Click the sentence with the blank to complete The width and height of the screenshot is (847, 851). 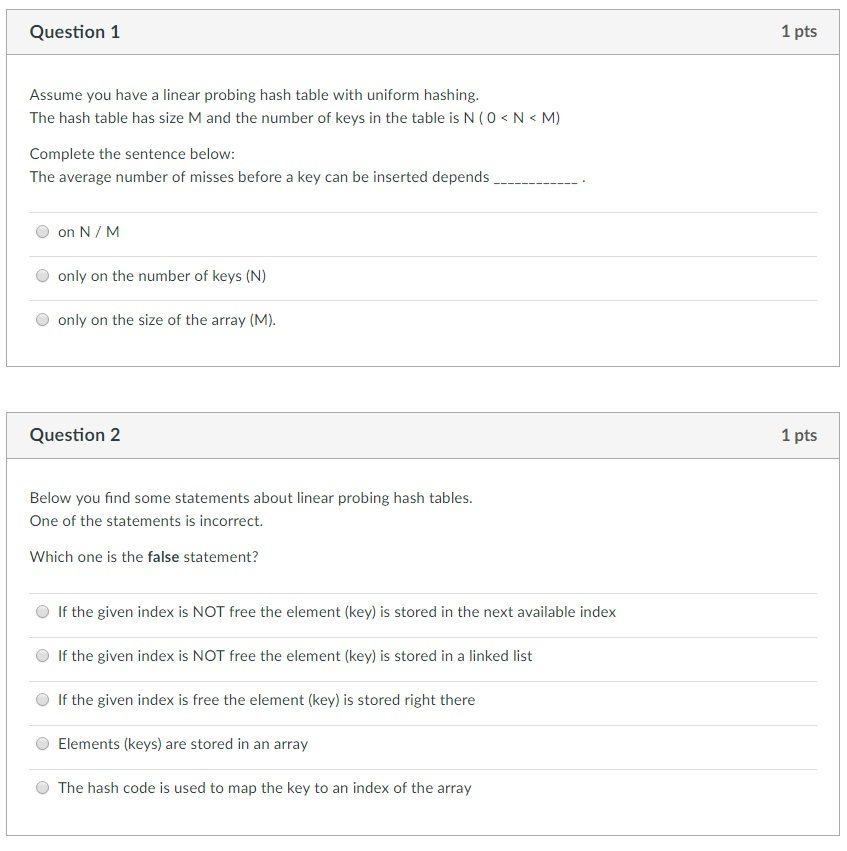coord(305,177)
